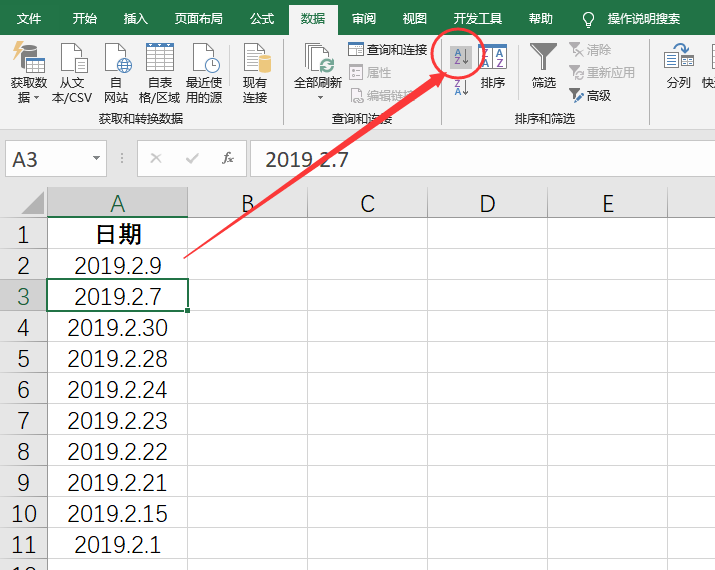Open the custom 排序 (Sort) dialog
This screenshot has height=570, width=715.
point(493,66)
